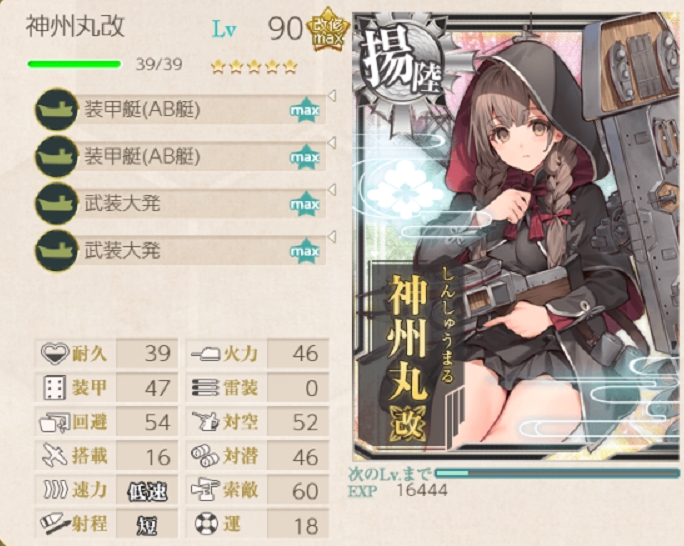Click the gun icon beside 火力
This screenshot has height=546, width=684.
[205, 354]
